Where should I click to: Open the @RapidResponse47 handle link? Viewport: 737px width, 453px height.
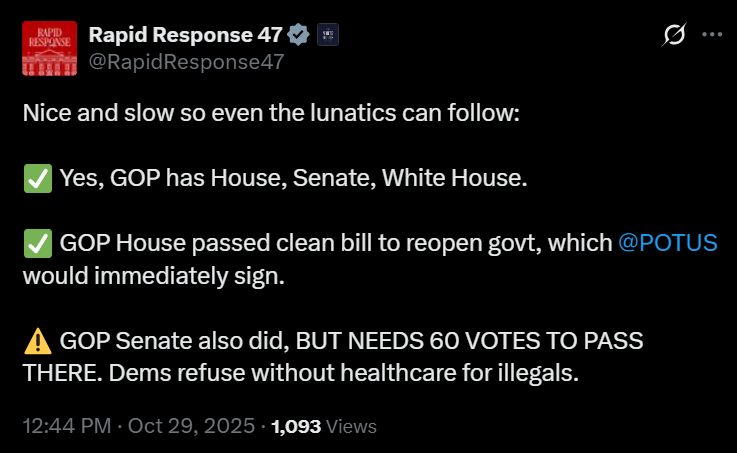point(186,61)
